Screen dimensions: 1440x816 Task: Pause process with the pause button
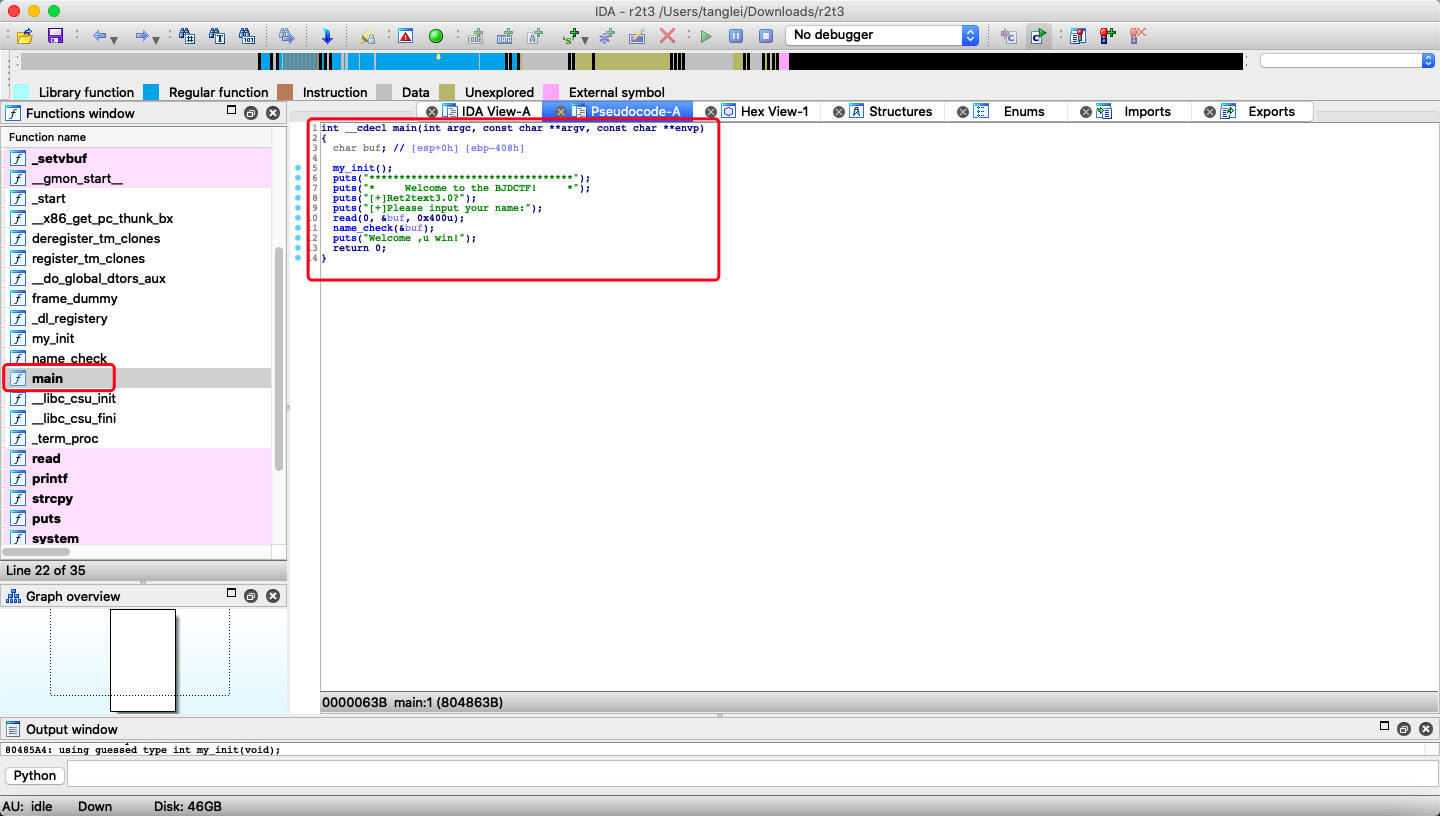point(736,36)
